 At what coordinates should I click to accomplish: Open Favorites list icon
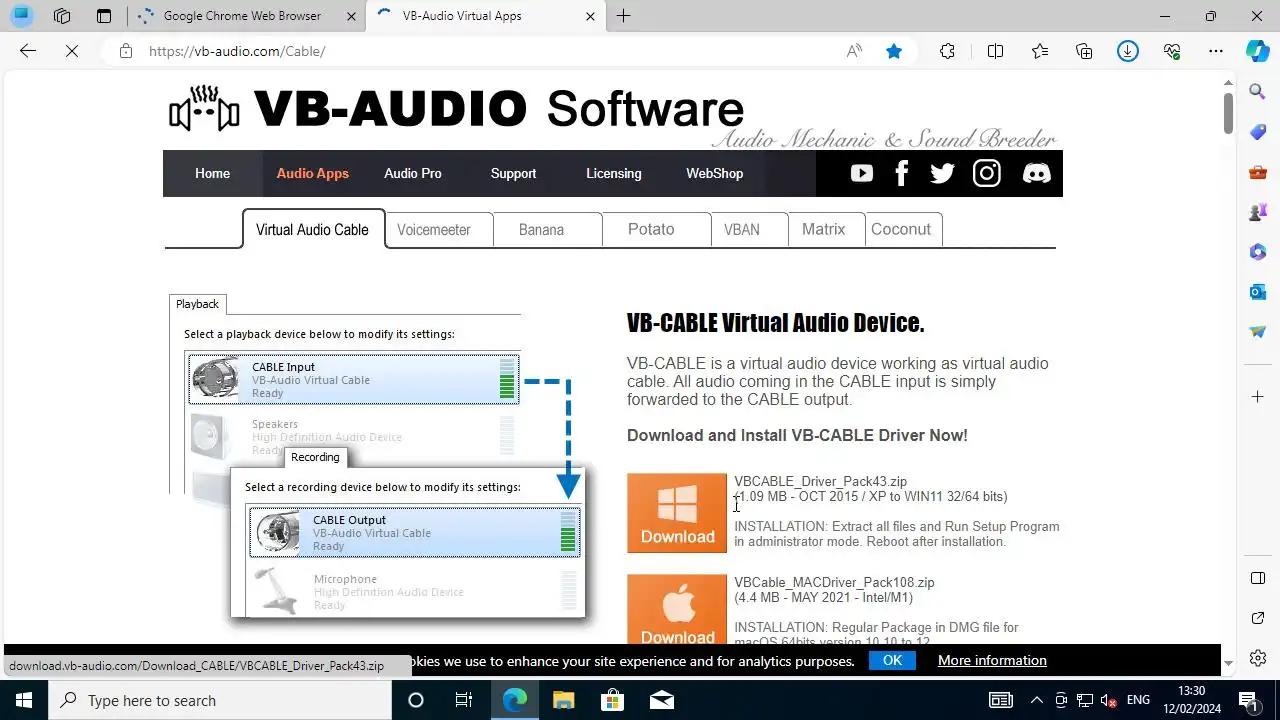click(x=1040, y=51)
